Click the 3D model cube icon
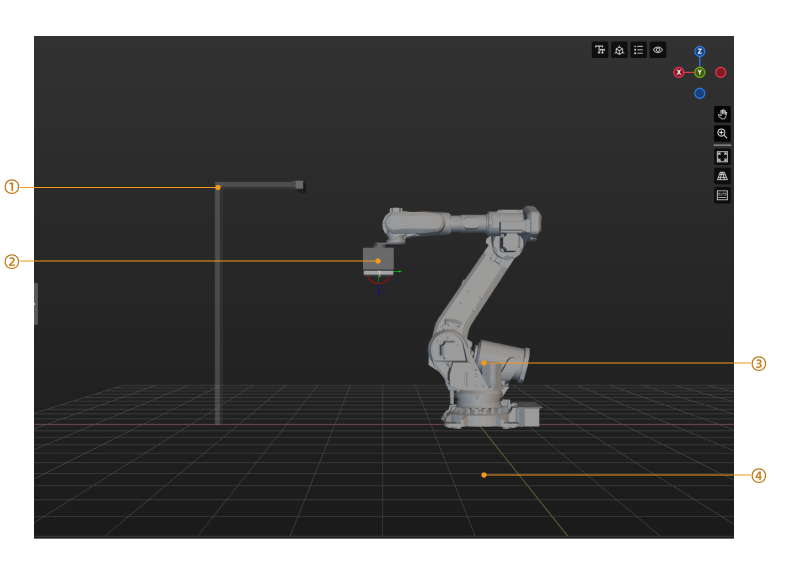The width and height of the screenshot is (786, 564). pos(619,50)
